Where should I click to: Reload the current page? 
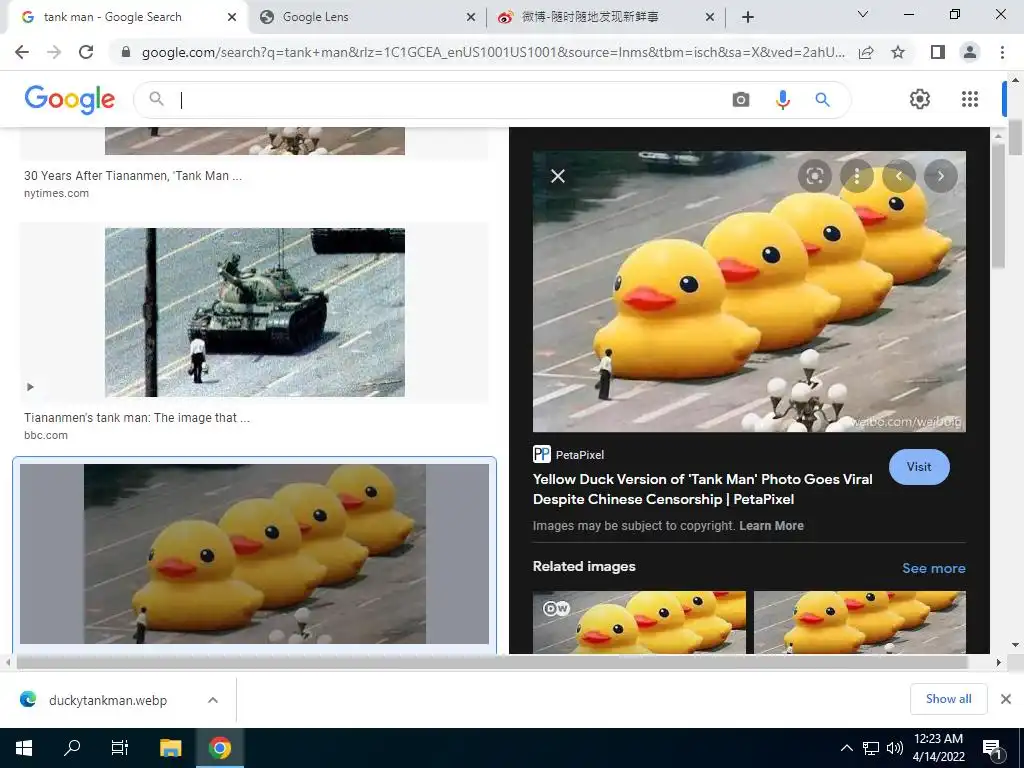pos(86,52)
